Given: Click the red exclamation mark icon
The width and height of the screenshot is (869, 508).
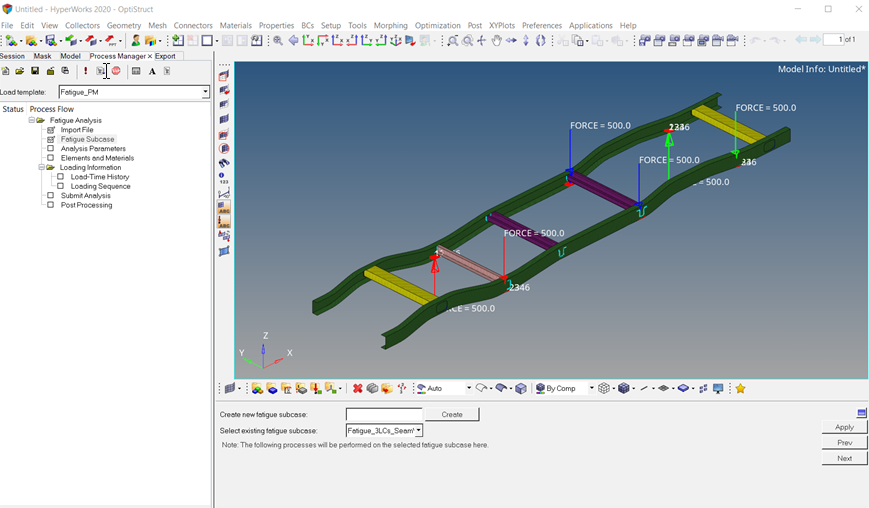Looking at the screenshot, I should tap(86, 71).
